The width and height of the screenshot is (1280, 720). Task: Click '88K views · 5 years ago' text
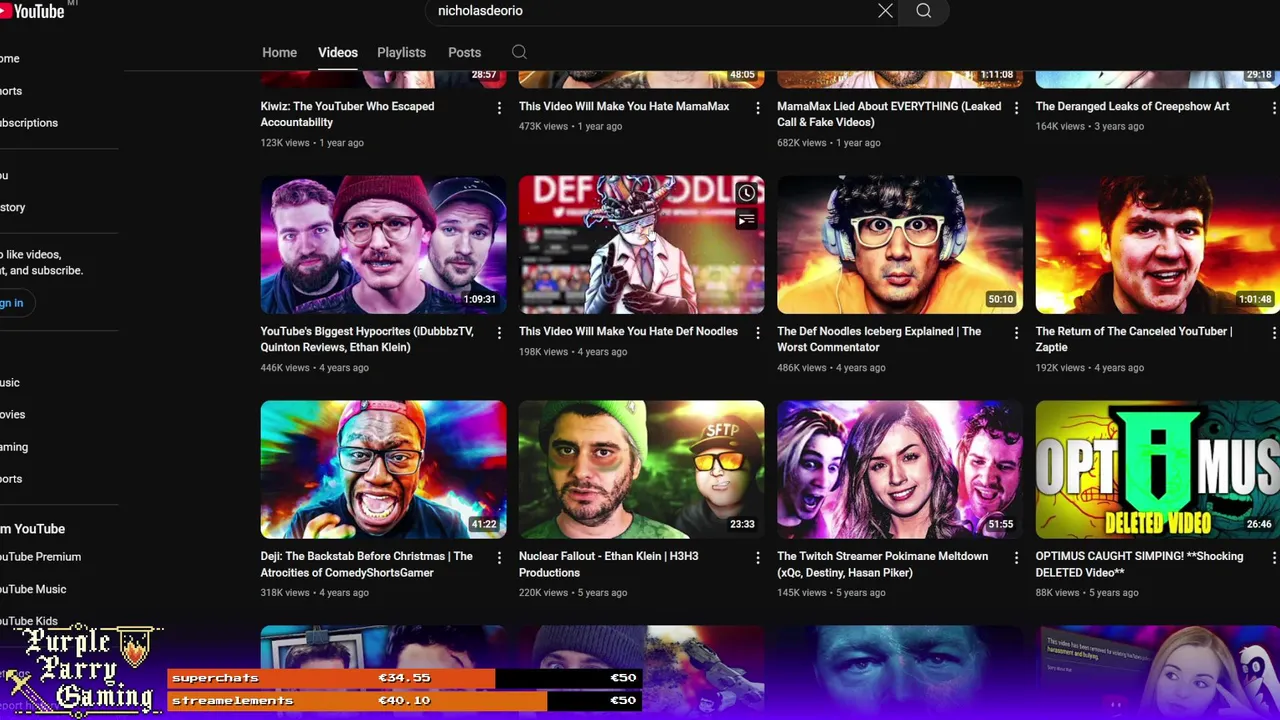pos(1087,593)
